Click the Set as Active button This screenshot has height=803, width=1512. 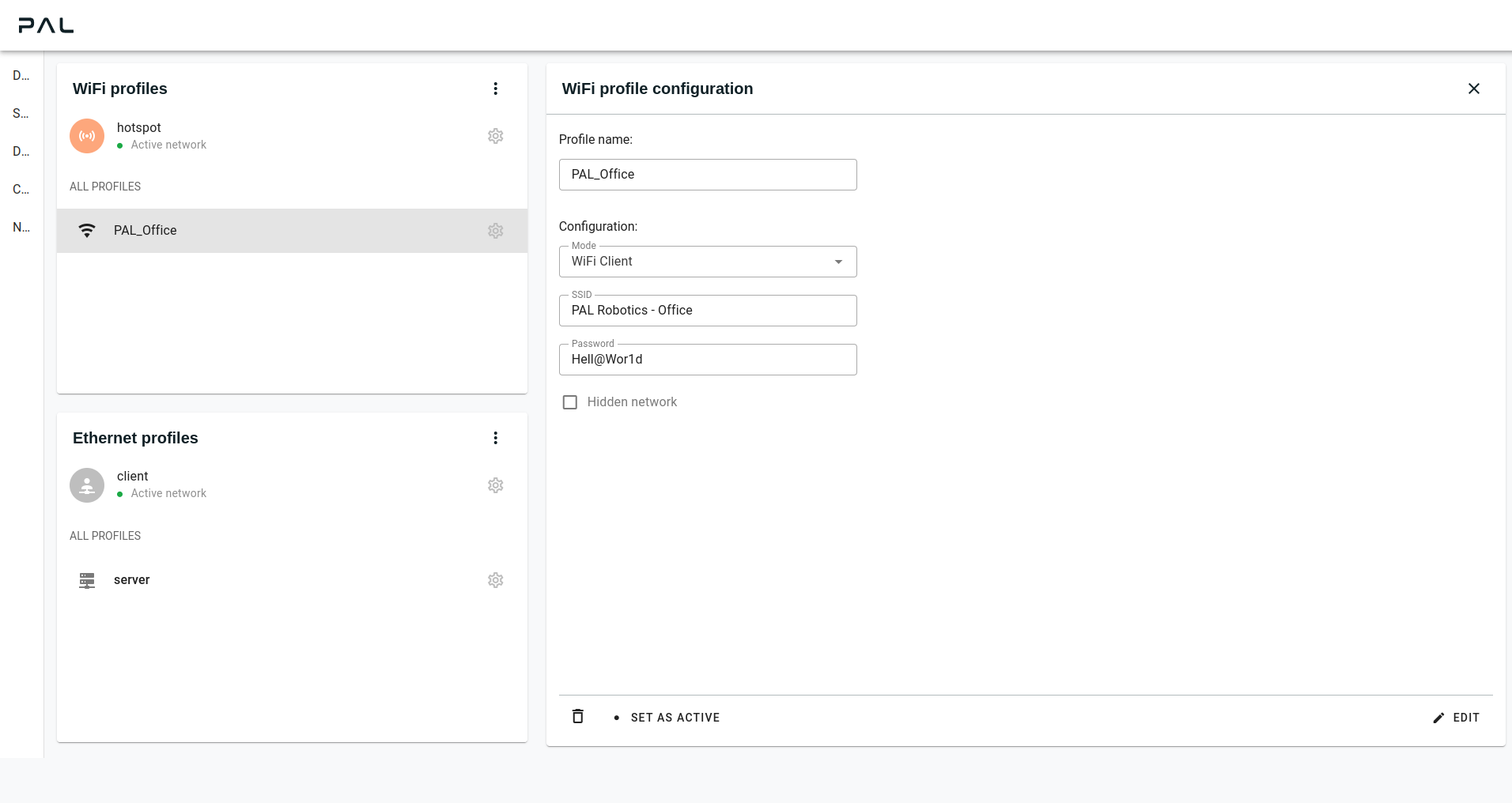[x=667, y=718]
